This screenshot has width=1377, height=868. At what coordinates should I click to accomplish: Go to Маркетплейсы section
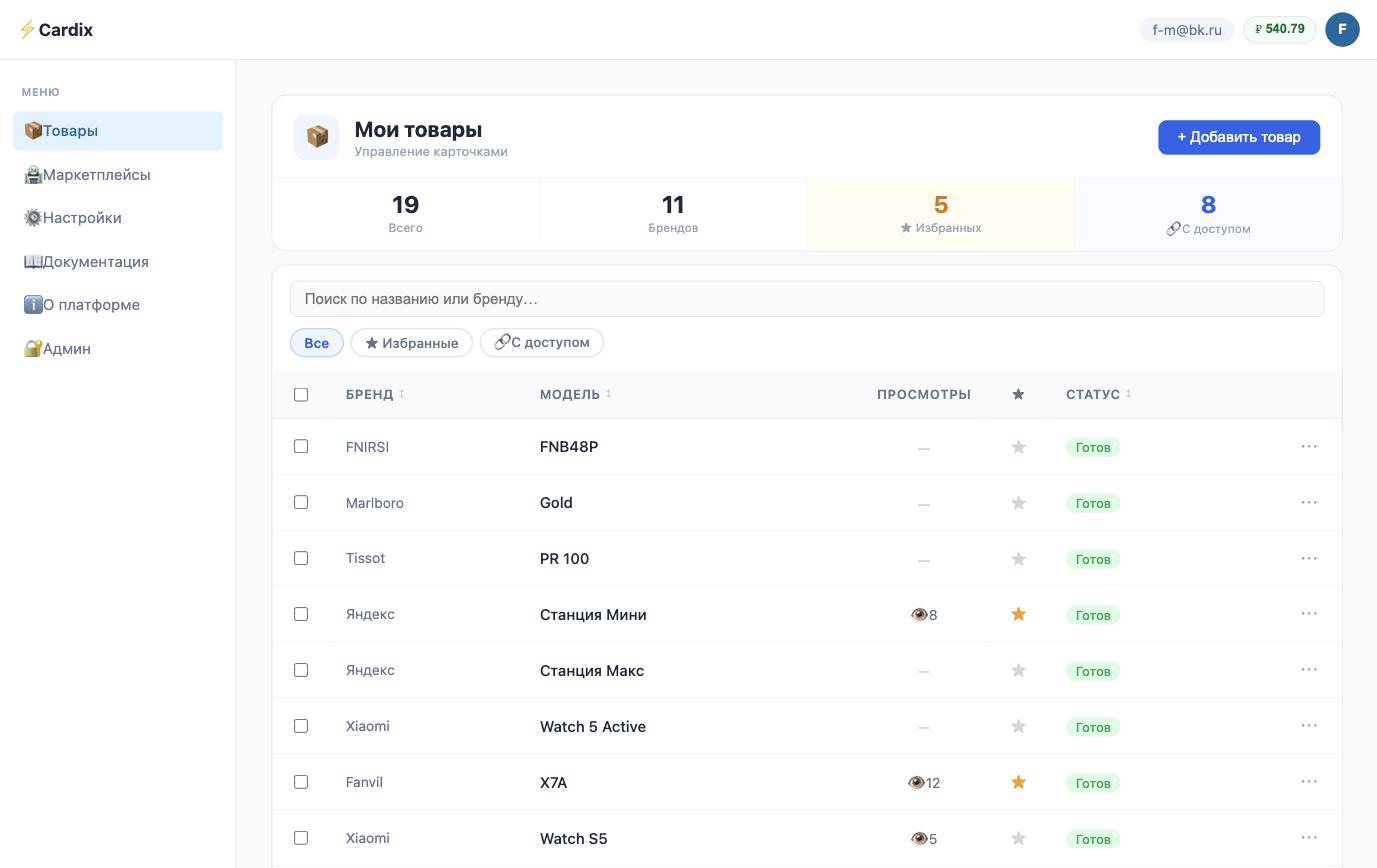[117, 175]
